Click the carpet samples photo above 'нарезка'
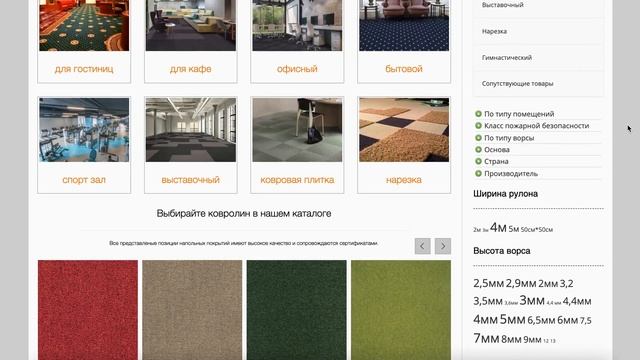This screenshot has width=640, height=360. (404, 130)
